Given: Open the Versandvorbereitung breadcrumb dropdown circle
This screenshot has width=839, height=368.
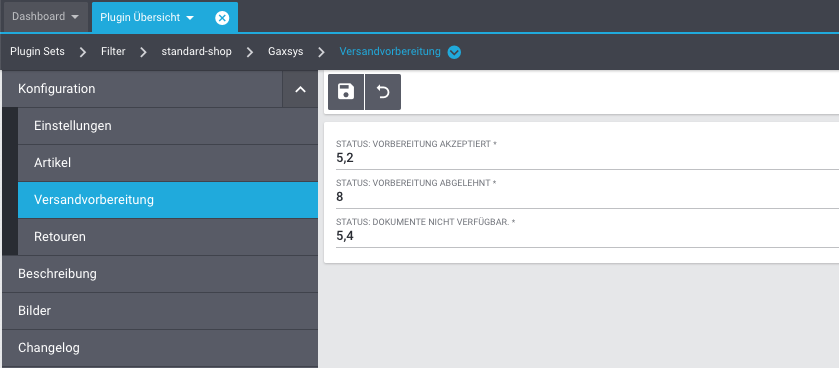Looking at the screenshot, I should coord(454,52).
